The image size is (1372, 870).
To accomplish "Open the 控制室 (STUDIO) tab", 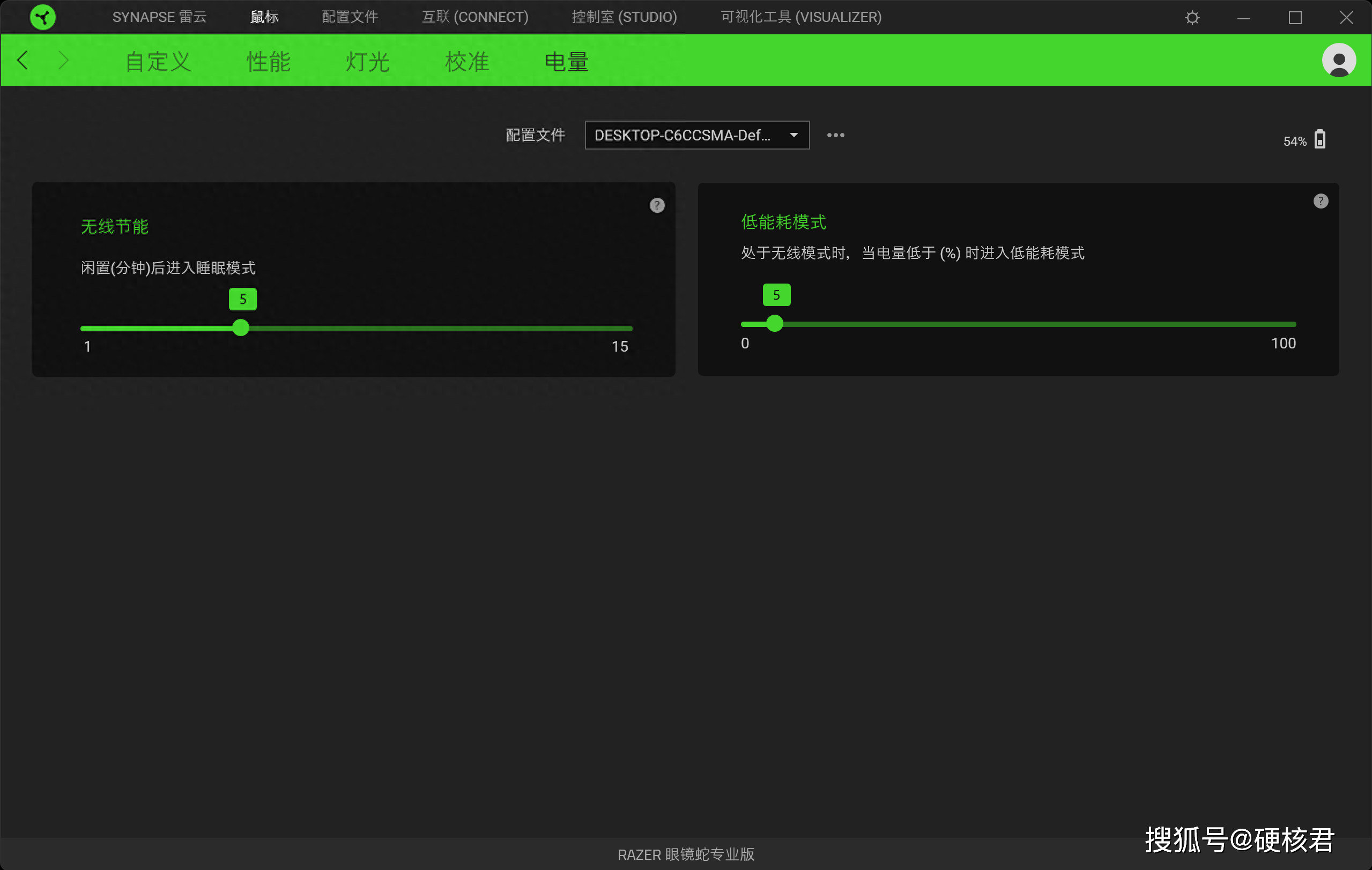I will coord(625,17).
